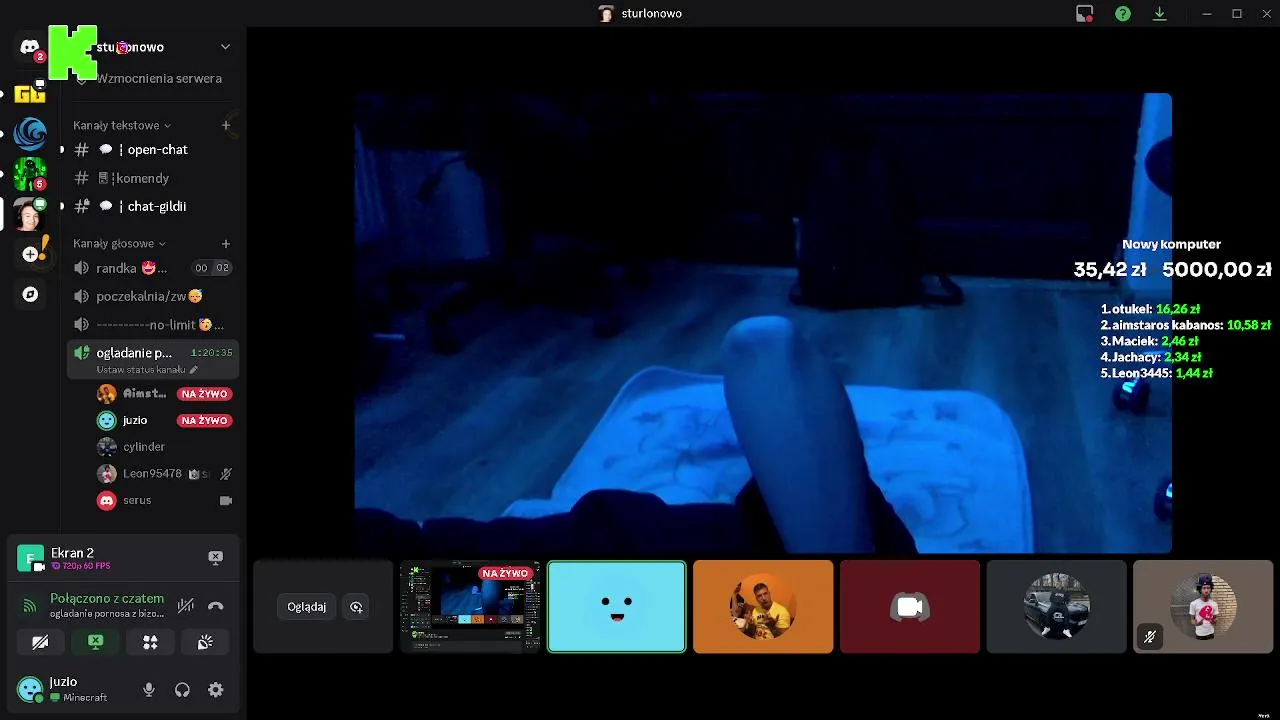Select user juzio in the voice list
The image size is (1280, 720).
[x=135, y=420]
